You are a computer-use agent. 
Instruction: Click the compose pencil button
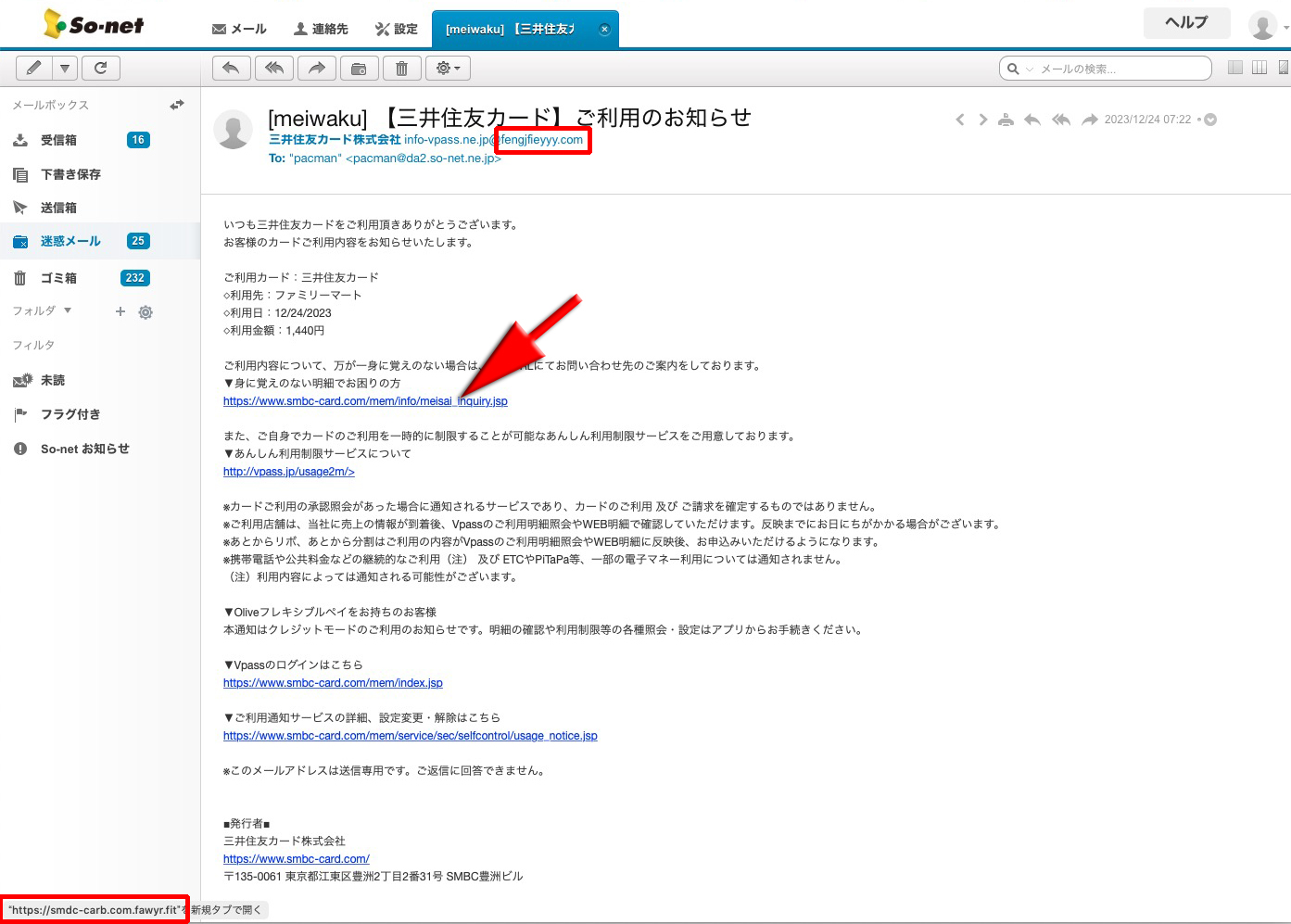click(34, 68)
